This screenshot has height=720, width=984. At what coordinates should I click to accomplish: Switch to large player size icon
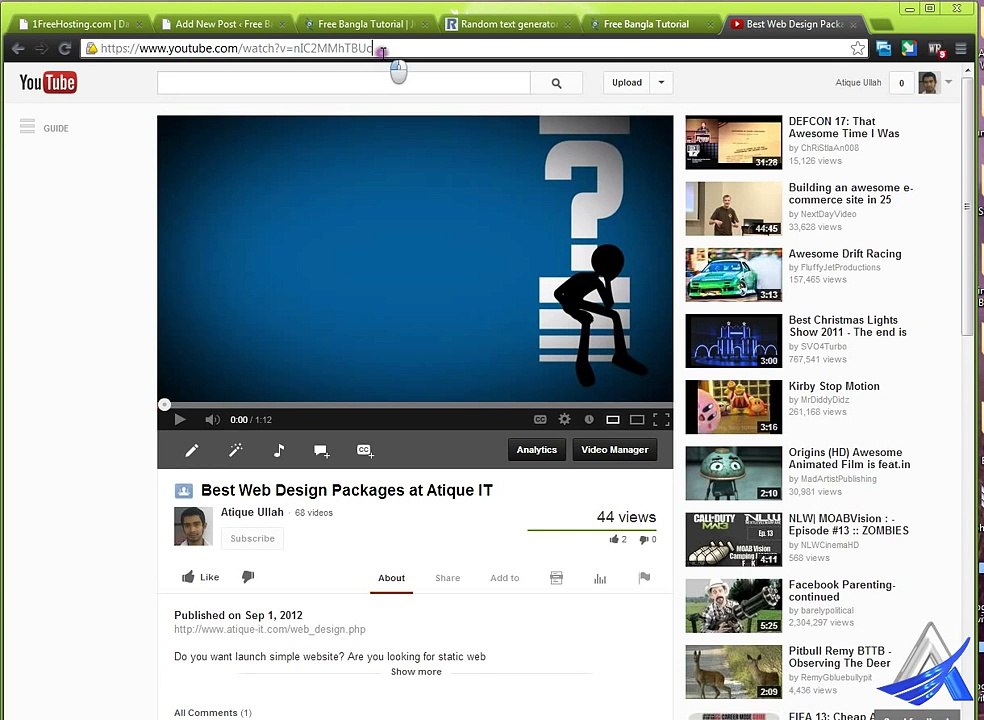pos(637,419)
